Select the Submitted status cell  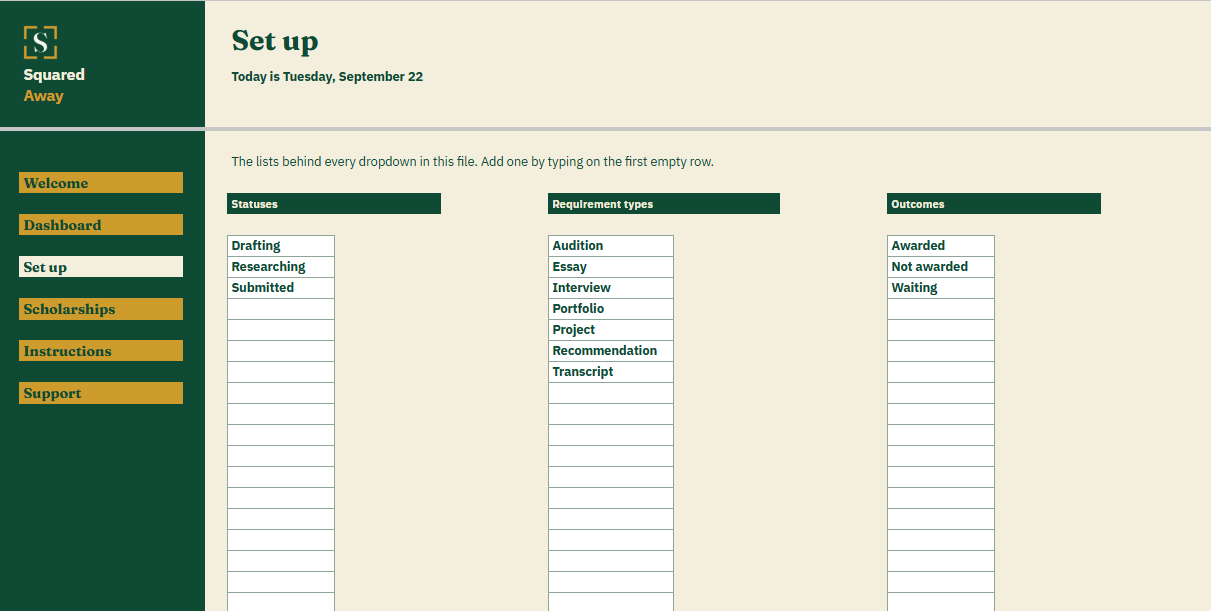tap(281, 288)
